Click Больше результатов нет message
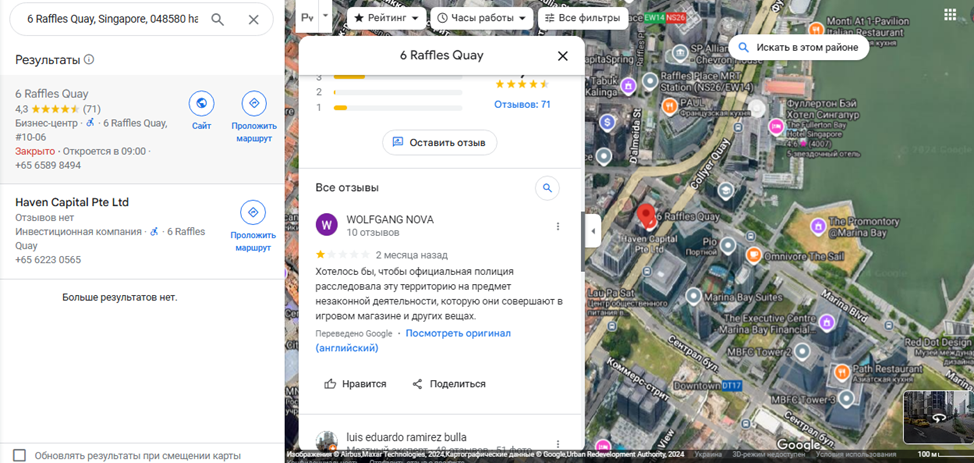Screen dimensions: 974x463 click(120, 297)
